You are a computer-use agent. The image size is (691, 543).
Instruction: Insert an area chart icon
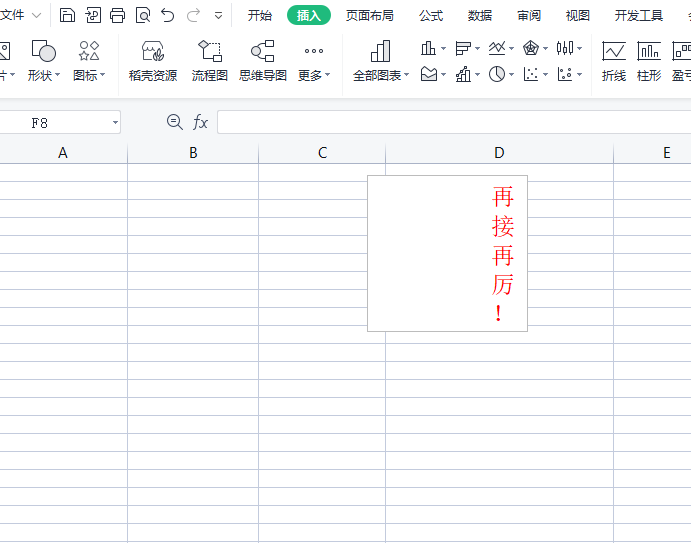[x=428, y=74]
